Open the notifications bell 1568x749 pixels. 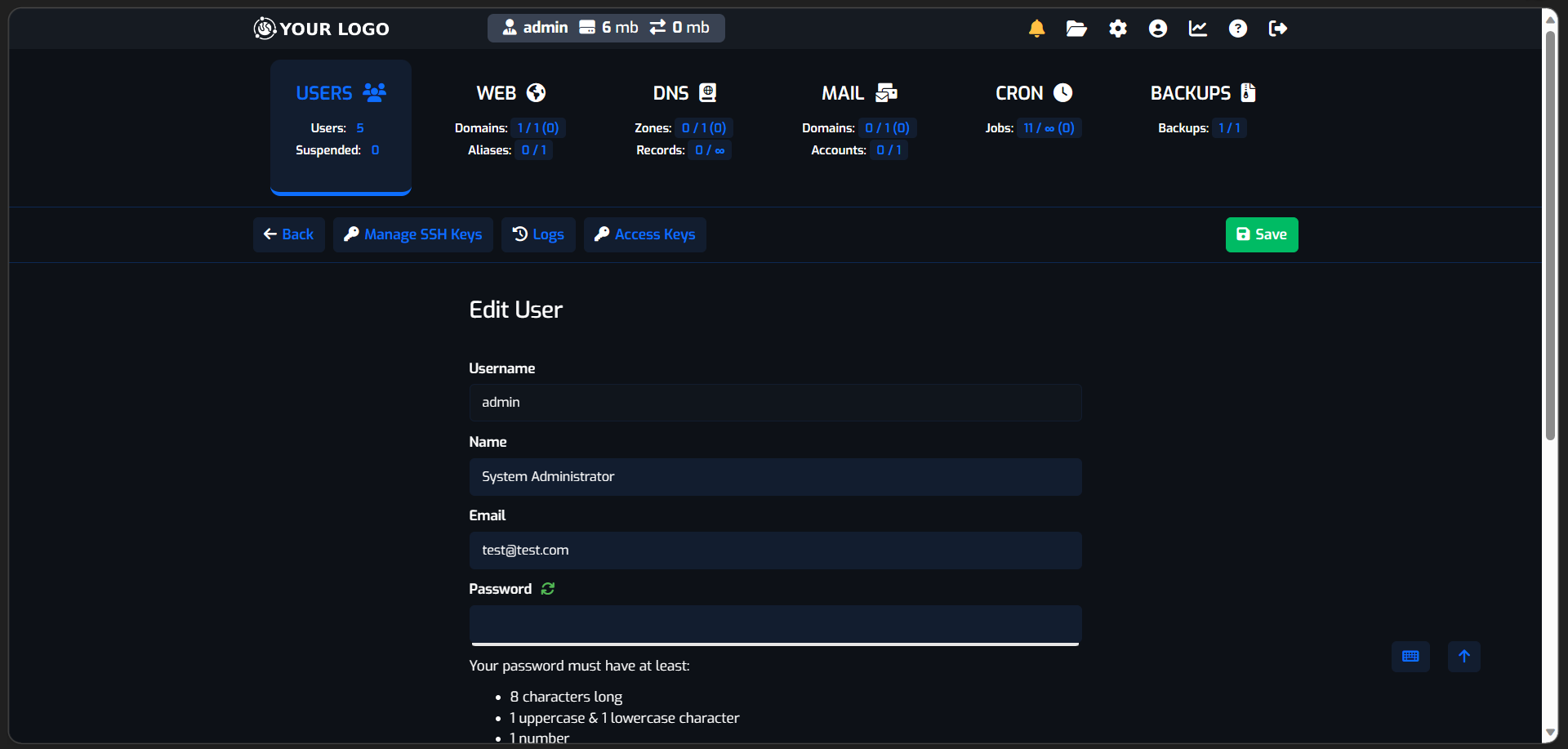pyautogui.click(x=1036, y=28)
